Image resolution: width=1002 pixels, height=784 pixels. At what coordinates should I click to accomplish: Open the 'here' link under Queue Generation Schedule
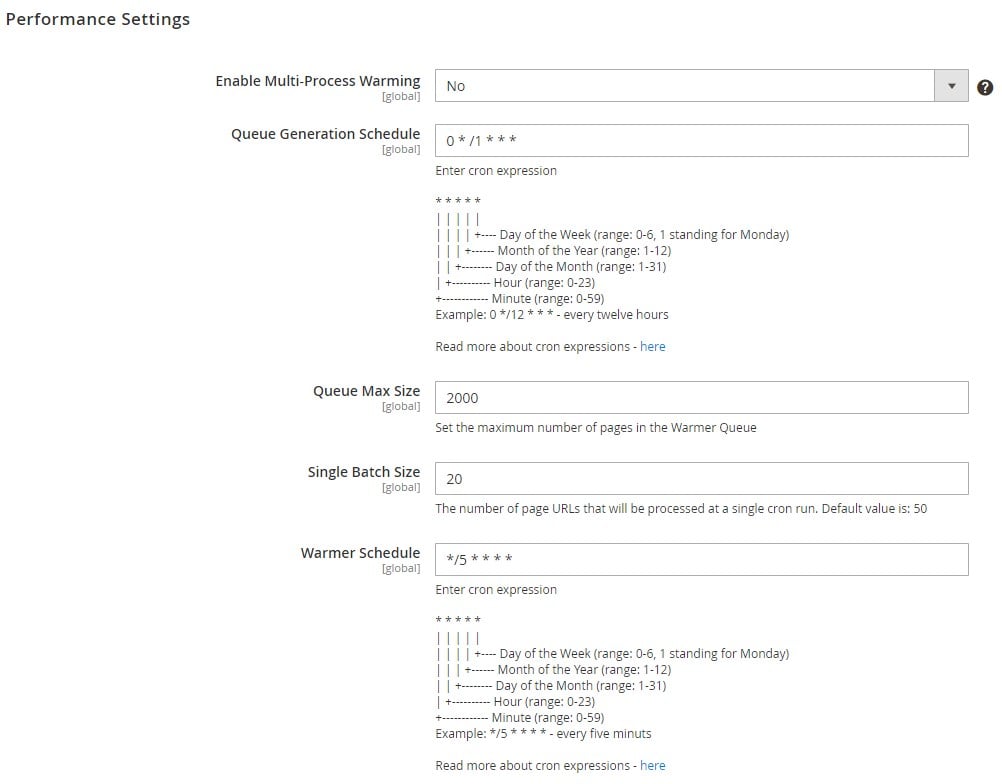pyautogui.click(x=652, y=346)
